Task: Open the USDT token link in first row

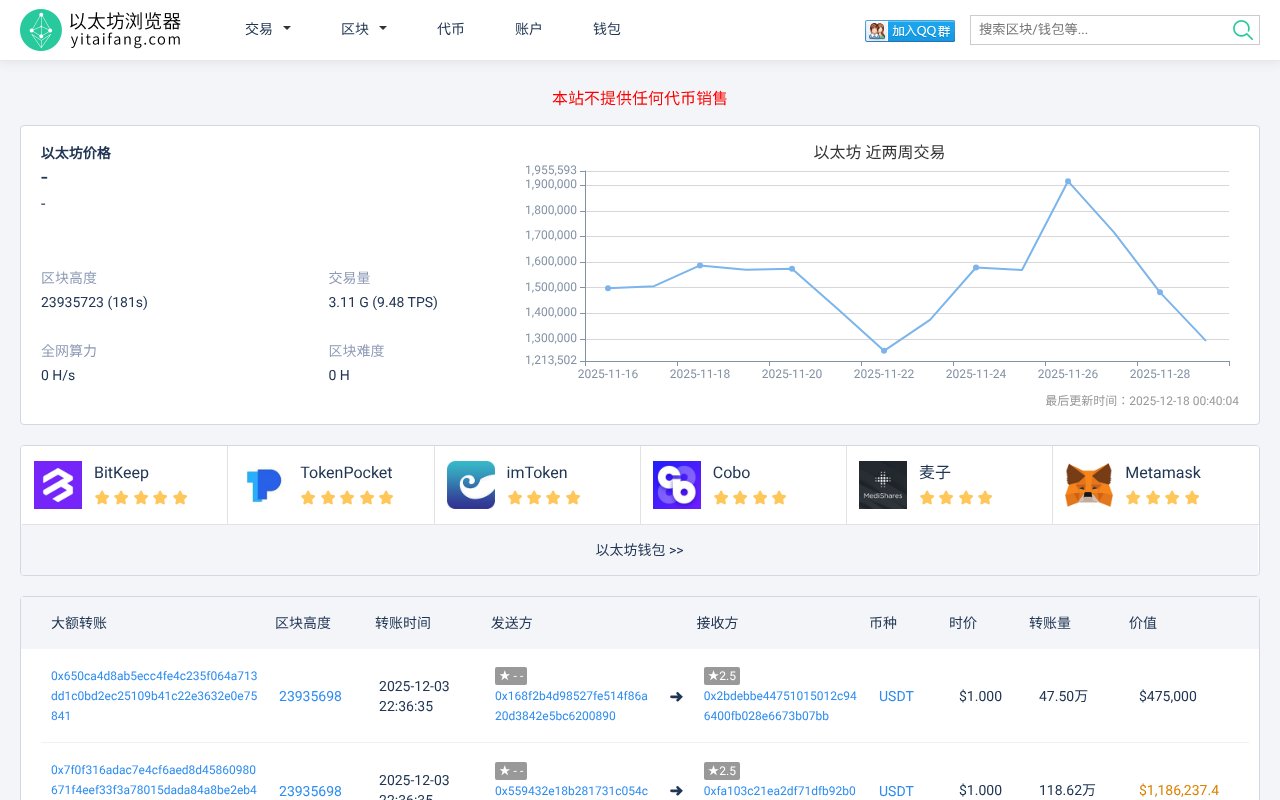Action: (895, 696)
